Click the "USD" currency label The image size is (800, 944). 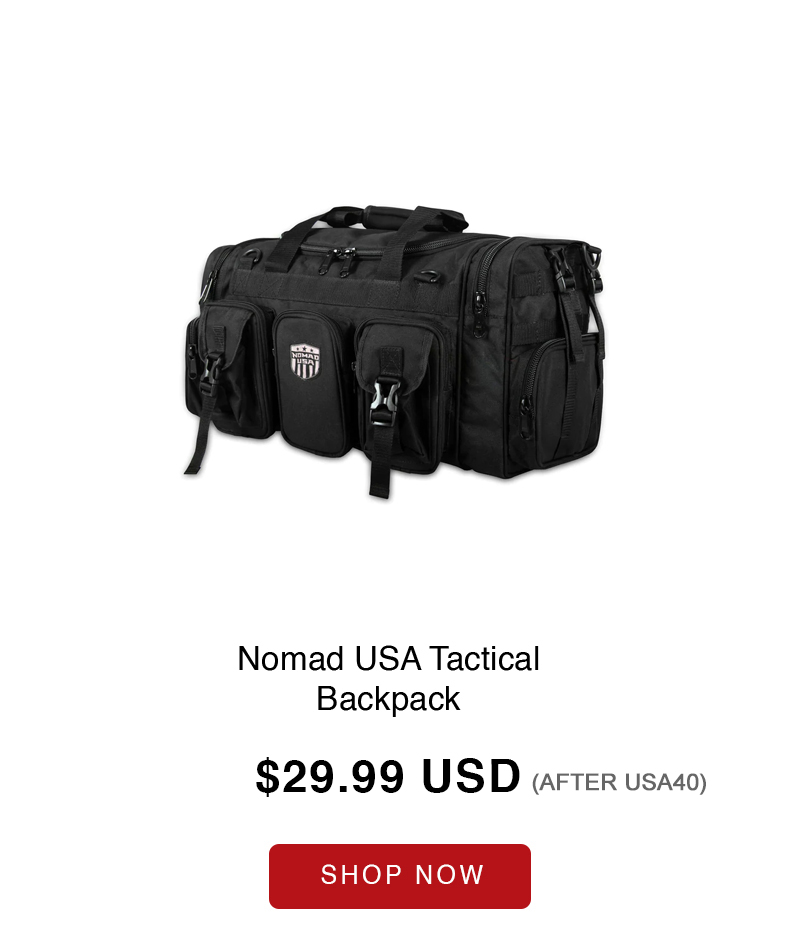pos(471,777)
